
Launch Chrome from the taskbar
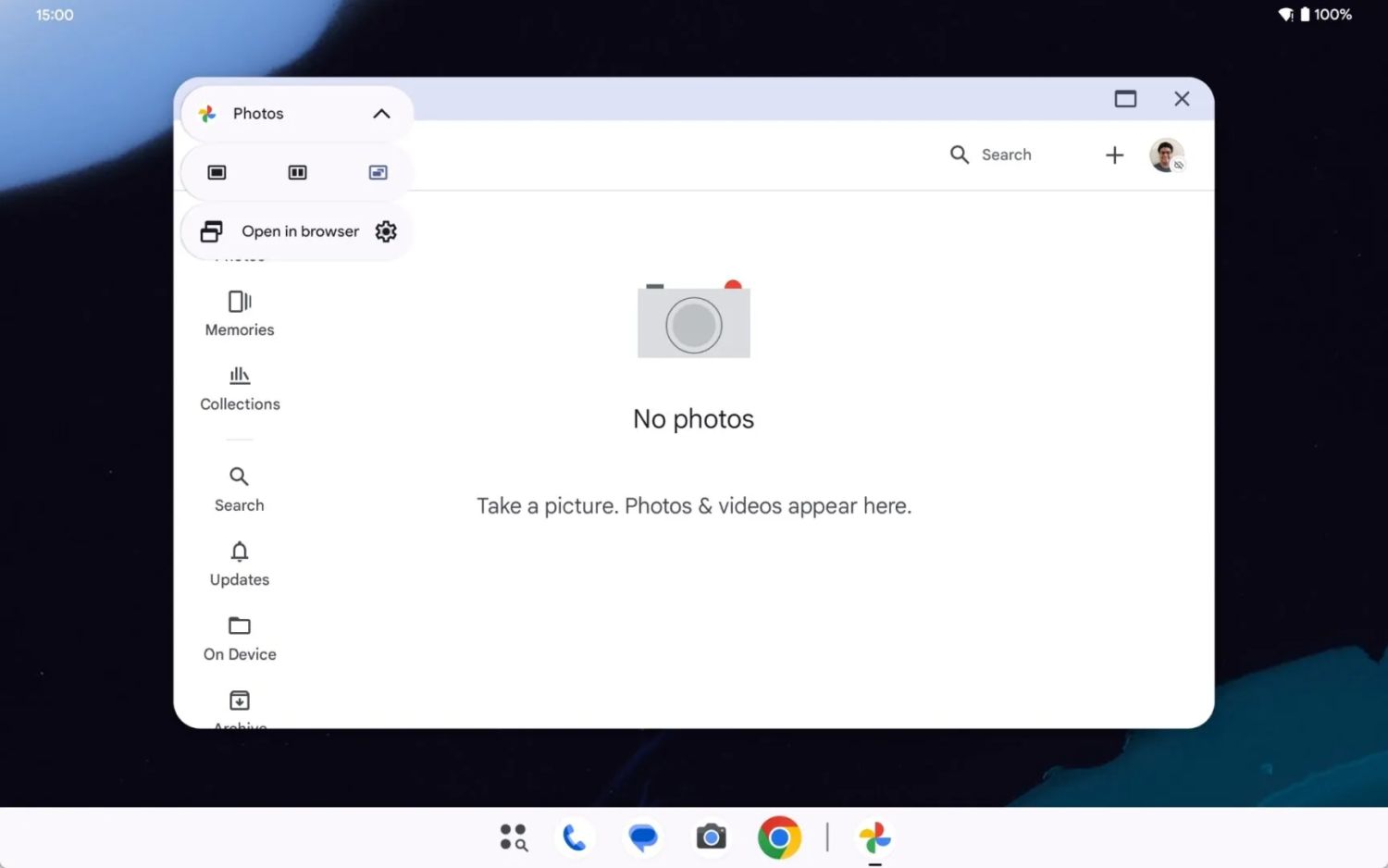(779, 837)
